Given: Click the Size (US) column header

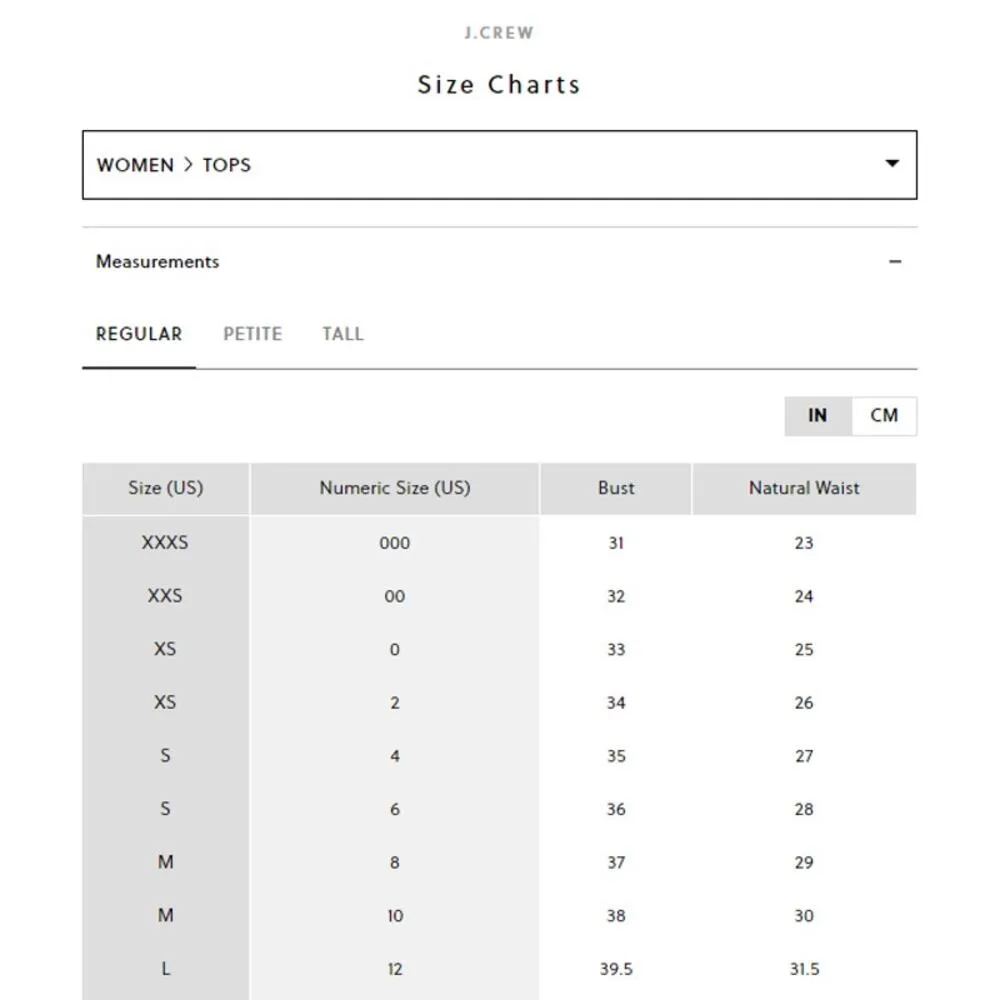Looking at the screenshot, I should click(x=166, y=489).
